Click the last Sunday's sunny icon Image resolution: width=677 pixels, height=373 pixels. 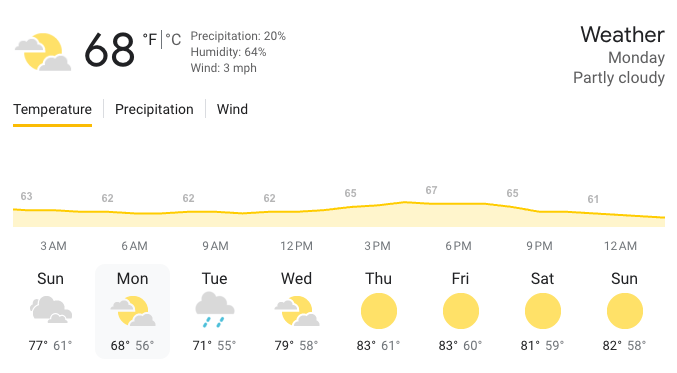[x=625, y=311]
